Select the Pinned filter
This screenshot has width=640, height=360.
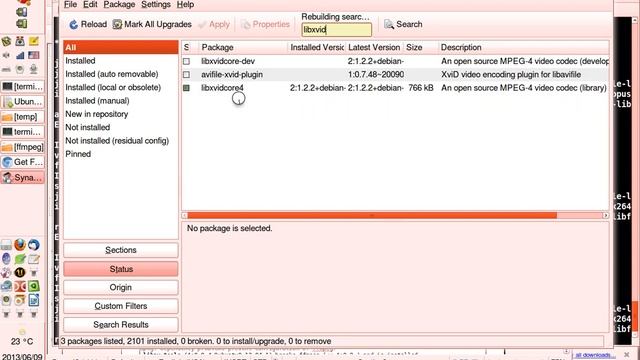(121, 154)
